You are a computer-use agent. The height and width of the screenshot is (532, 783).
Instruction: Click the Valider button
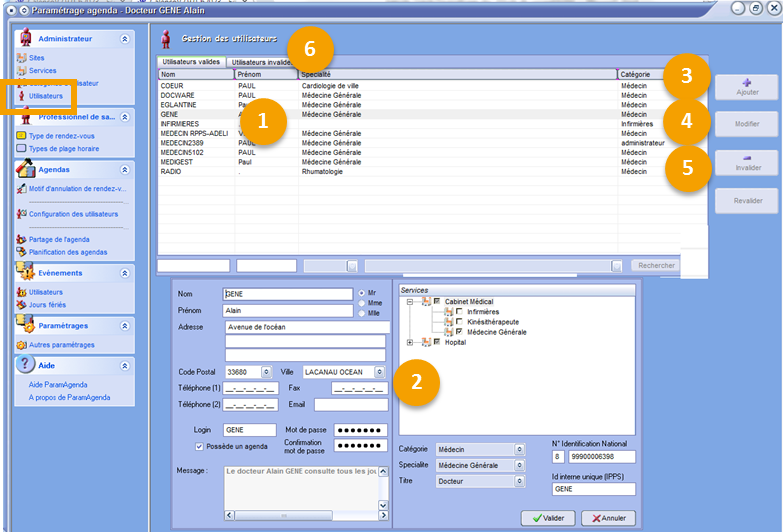click(547, 518)
